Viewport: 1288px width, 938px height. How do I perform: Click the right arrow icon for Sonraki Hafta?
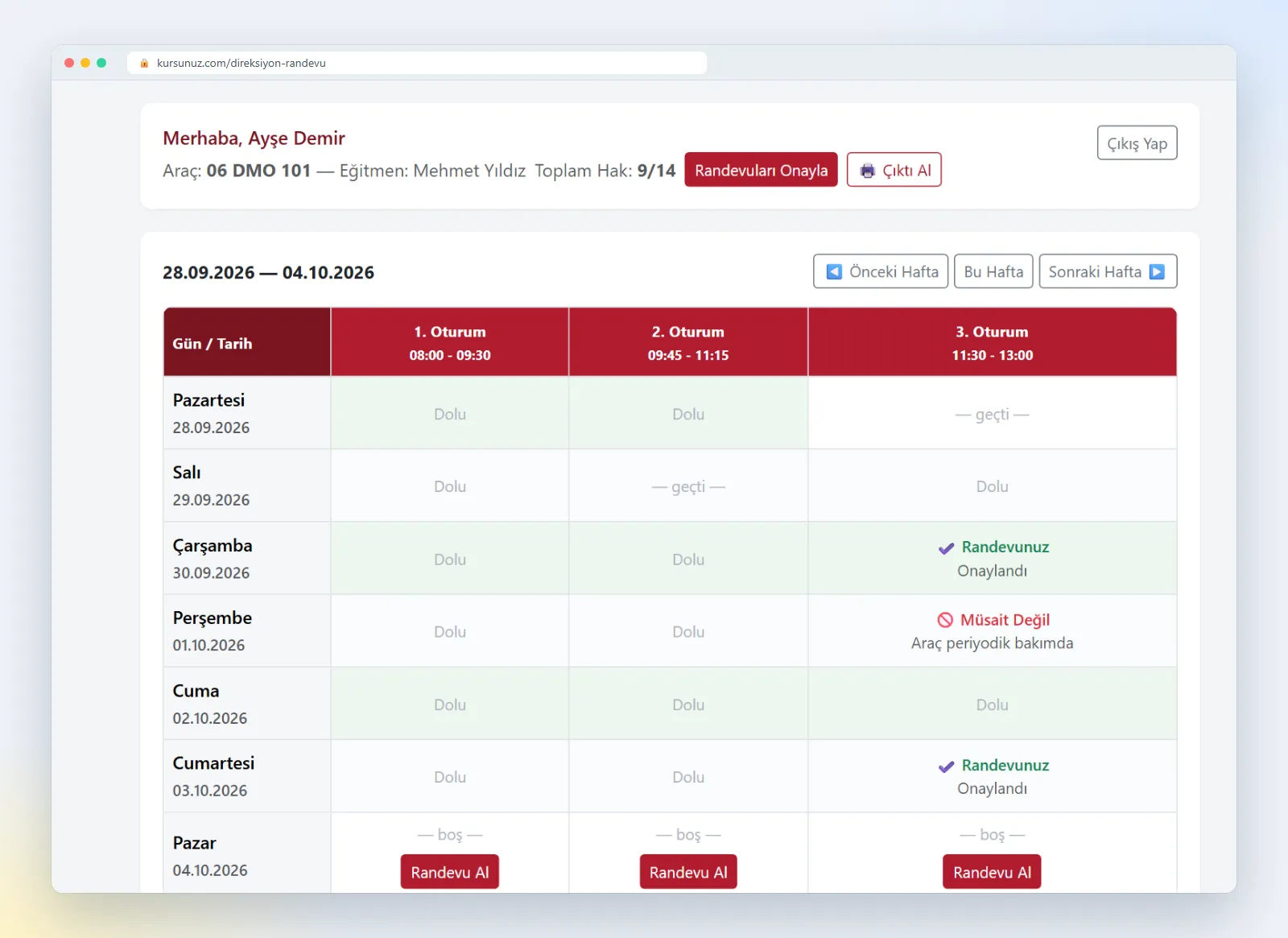click(1157, 271)
